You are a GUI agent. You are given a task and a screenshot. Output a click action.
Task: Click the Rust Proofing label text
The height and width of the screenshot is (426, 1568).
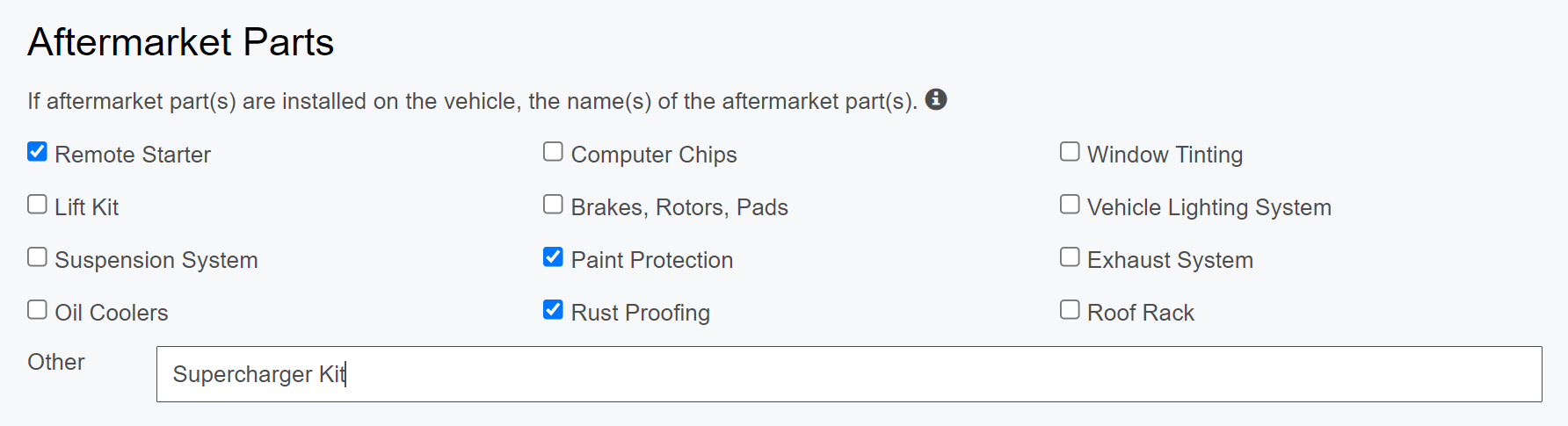tap(640, 313)
